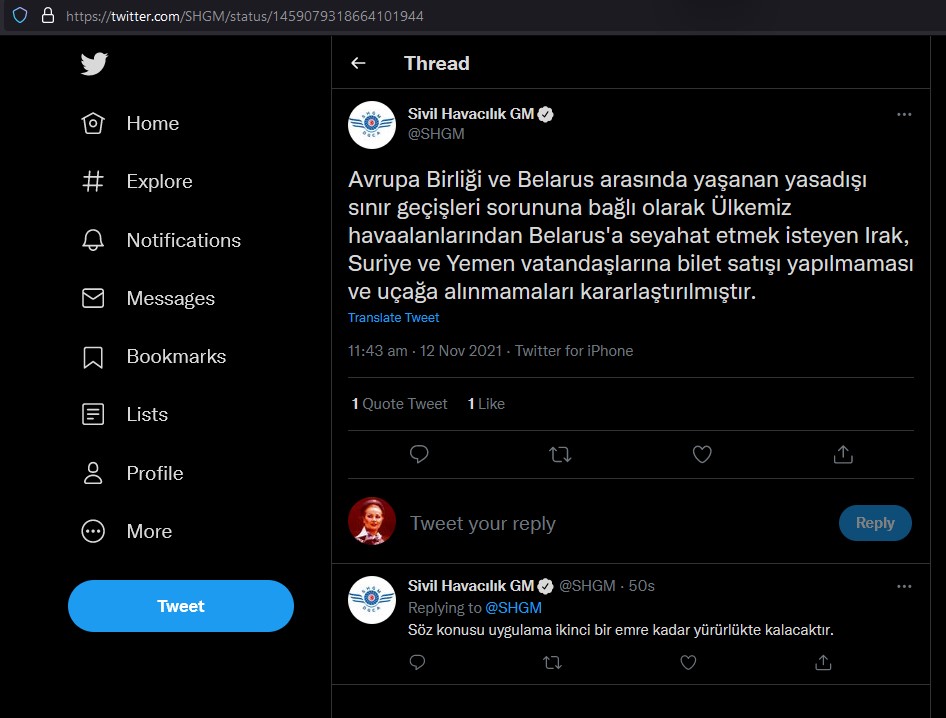Click the @SHGM handle under main tweet name

[x=436, y=134]
